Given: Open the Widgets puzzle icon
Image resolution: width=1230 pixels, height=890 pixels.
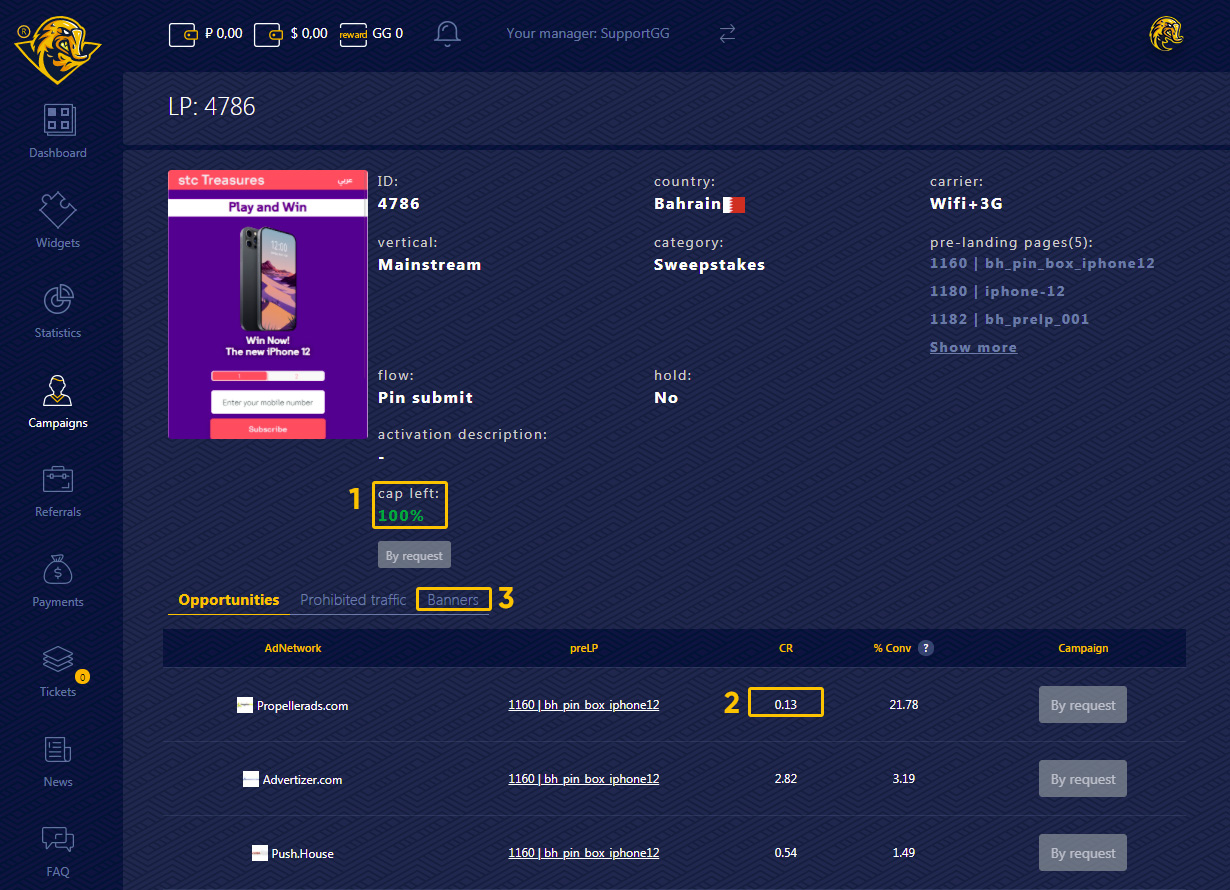Looking at the screenshot, I should [x=58, y=210].
